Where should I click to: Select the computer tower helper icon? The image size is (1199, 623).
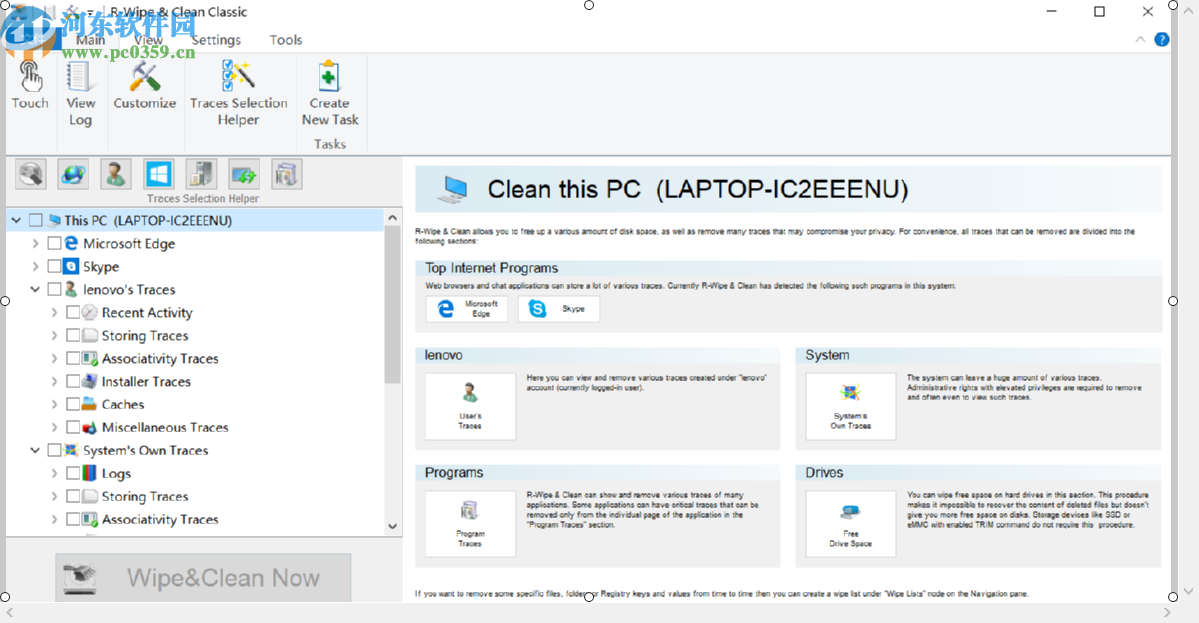pos(202,174)
